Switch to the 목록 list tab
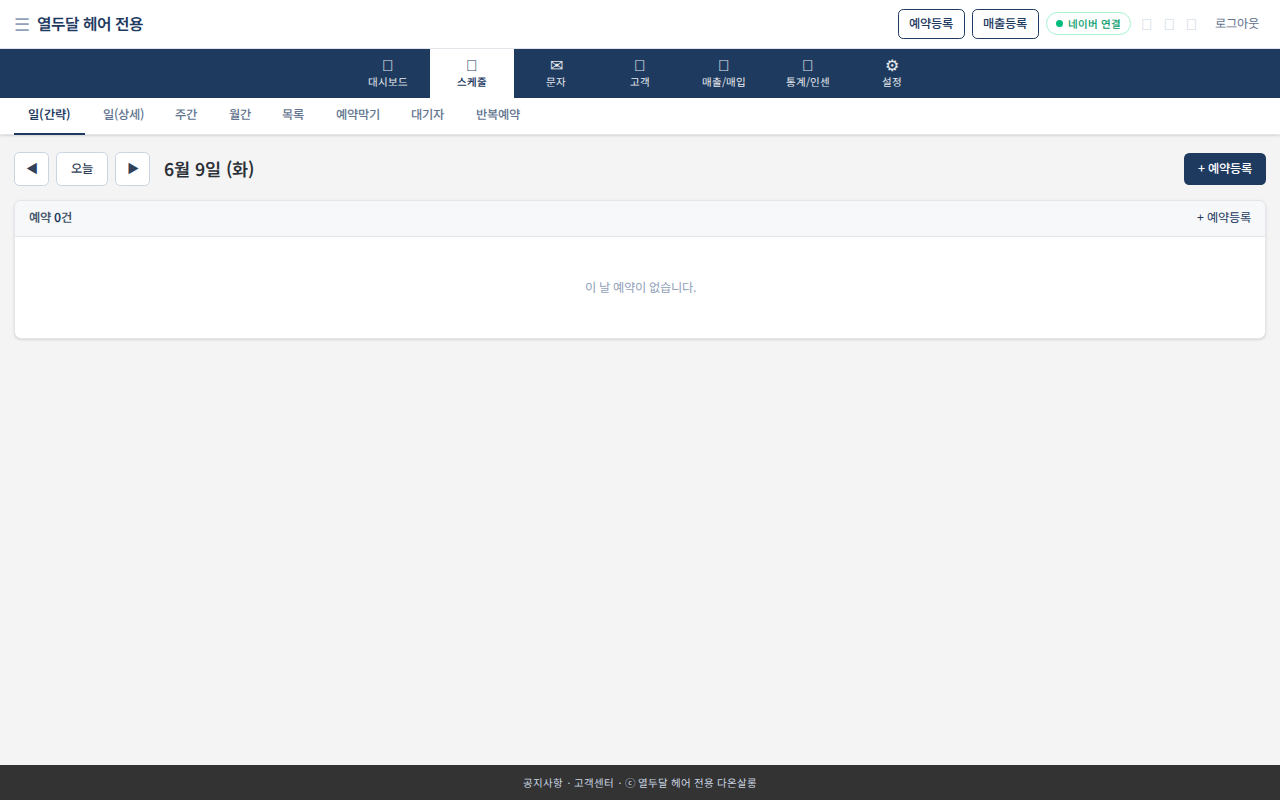 click(293, 115)
